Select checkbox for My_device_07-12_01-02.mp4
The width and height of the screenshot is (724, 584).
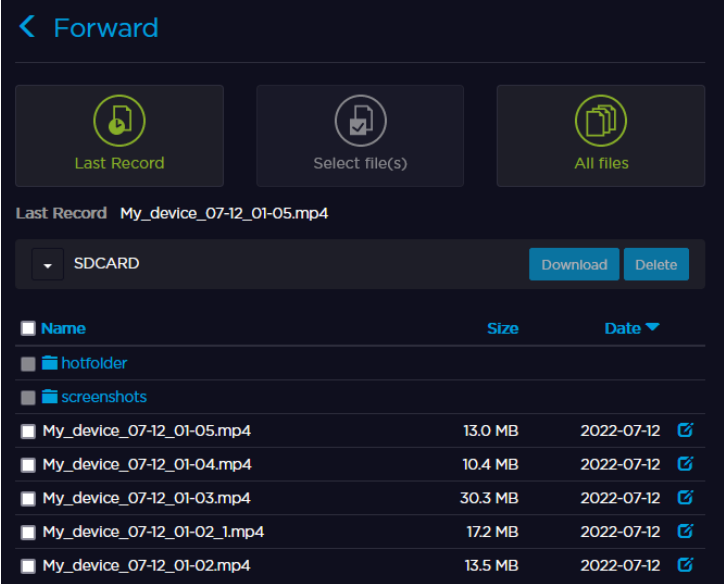(x=28, y=566)
